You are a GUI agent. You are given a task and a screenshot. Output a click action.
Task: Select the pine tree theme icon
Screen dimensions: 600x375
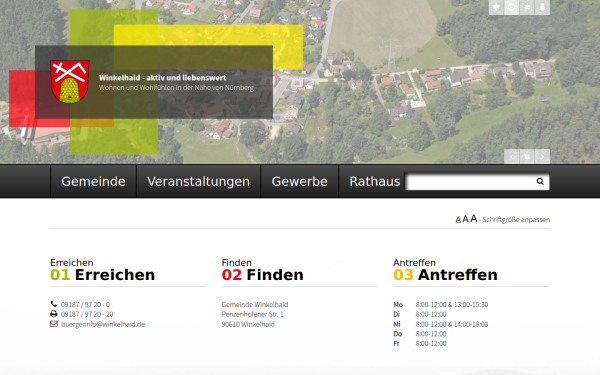tap(542, 7)
